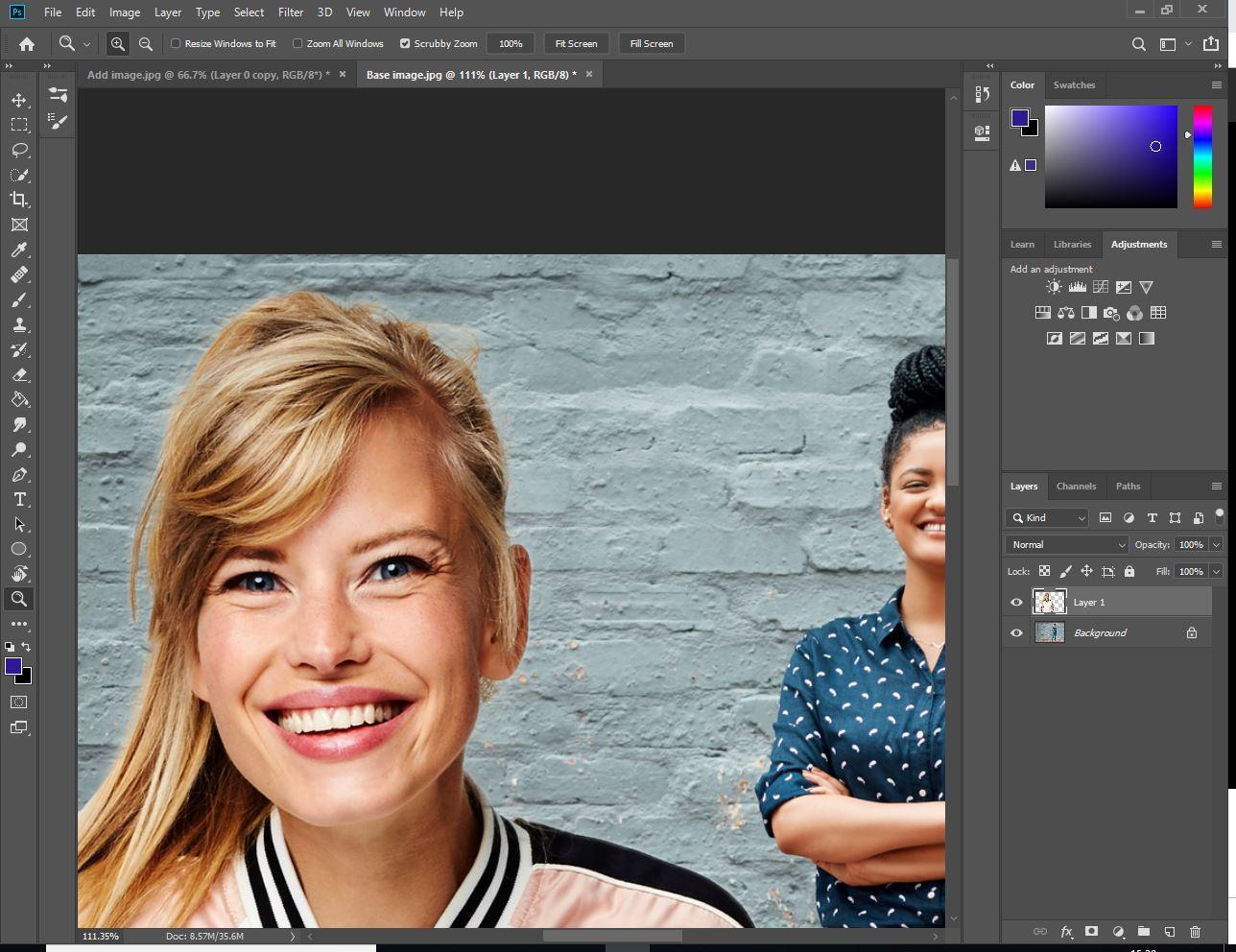Create a new layer in Layers panel

pyautogui.click(x=1169, y=931)
